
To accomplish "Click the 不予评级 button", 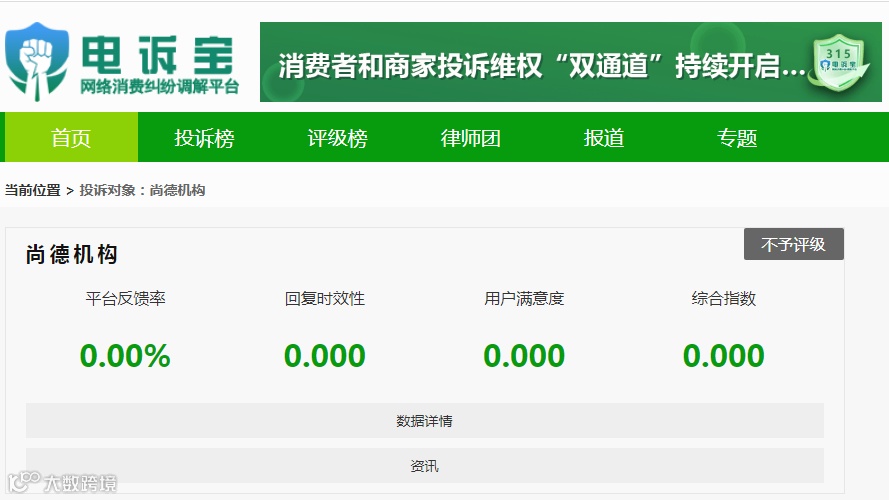I will tap(794, 244).
